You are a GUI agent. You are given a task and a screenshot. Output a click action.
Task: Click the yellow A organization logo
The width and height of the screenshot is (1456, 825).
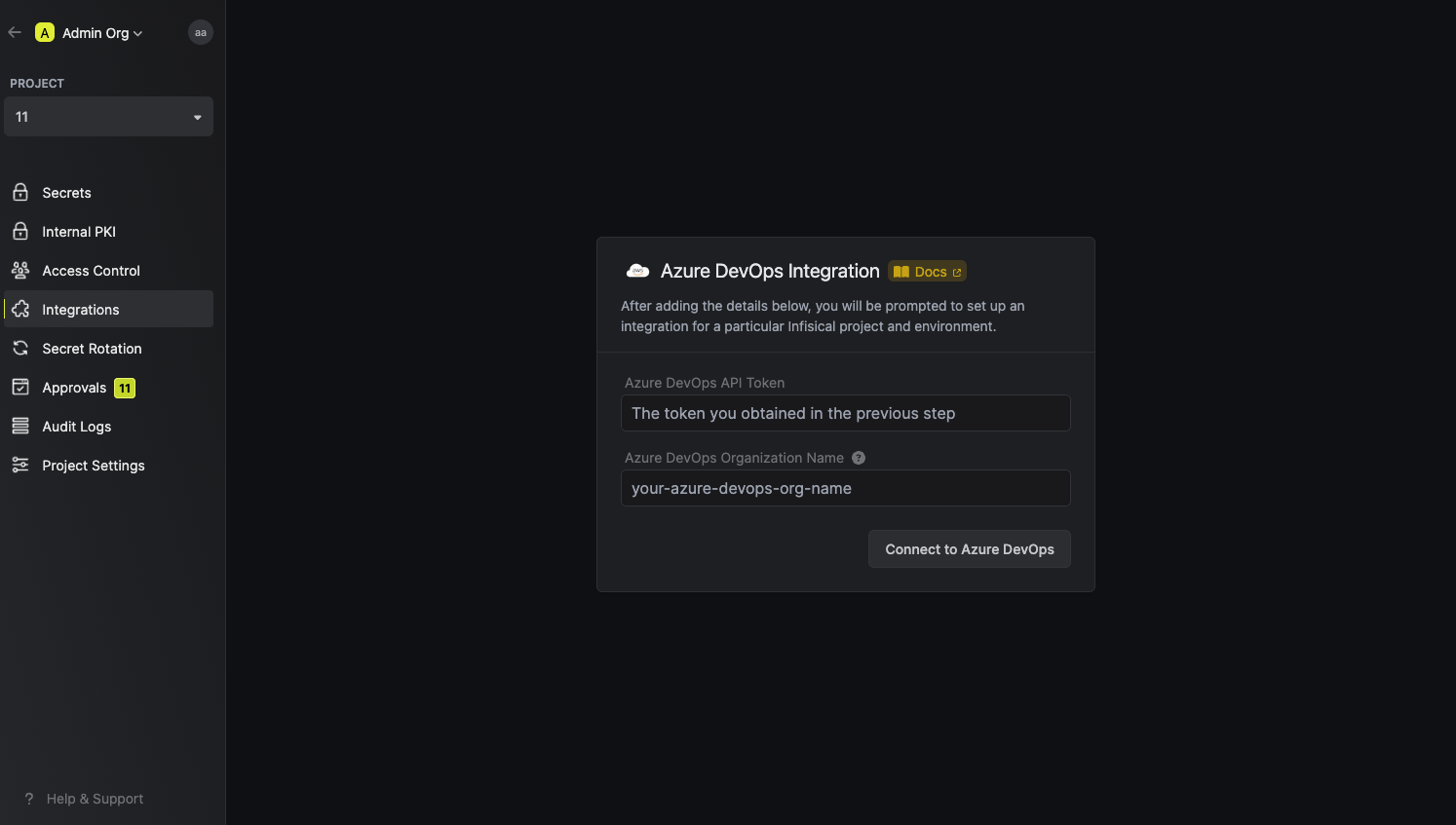click(45, 32)
